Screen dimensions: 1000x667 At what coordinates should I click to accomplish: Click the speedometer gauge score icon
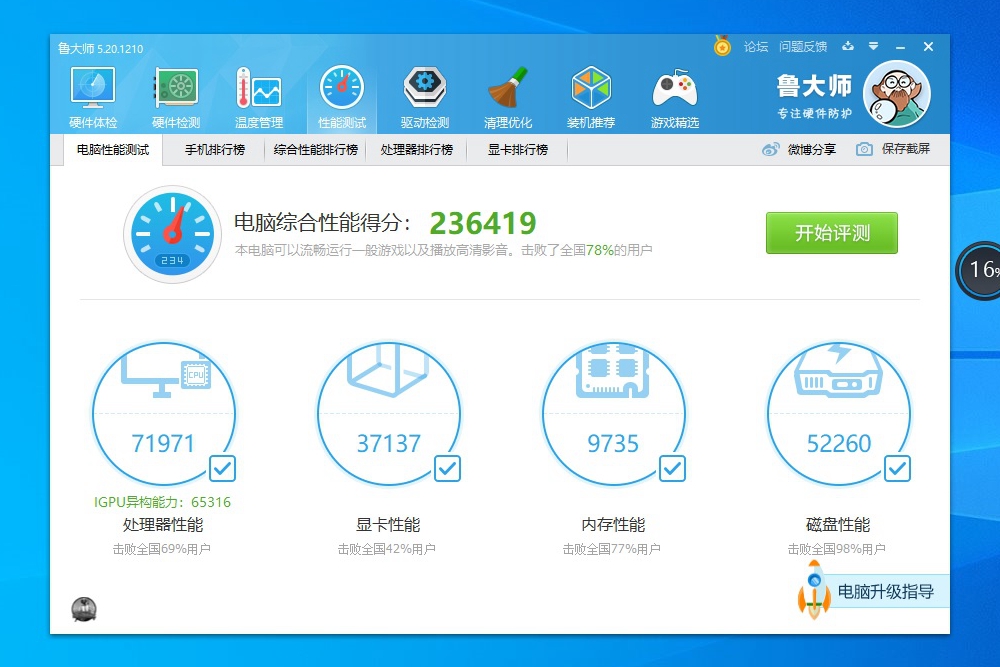pos(172,234)
